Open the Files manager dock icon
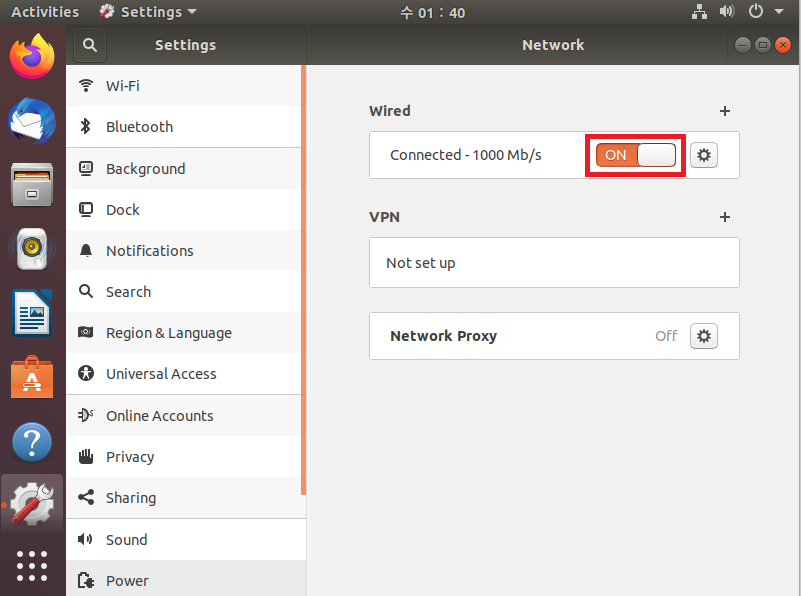Screen dimensions: 801x596 (32, 184)
